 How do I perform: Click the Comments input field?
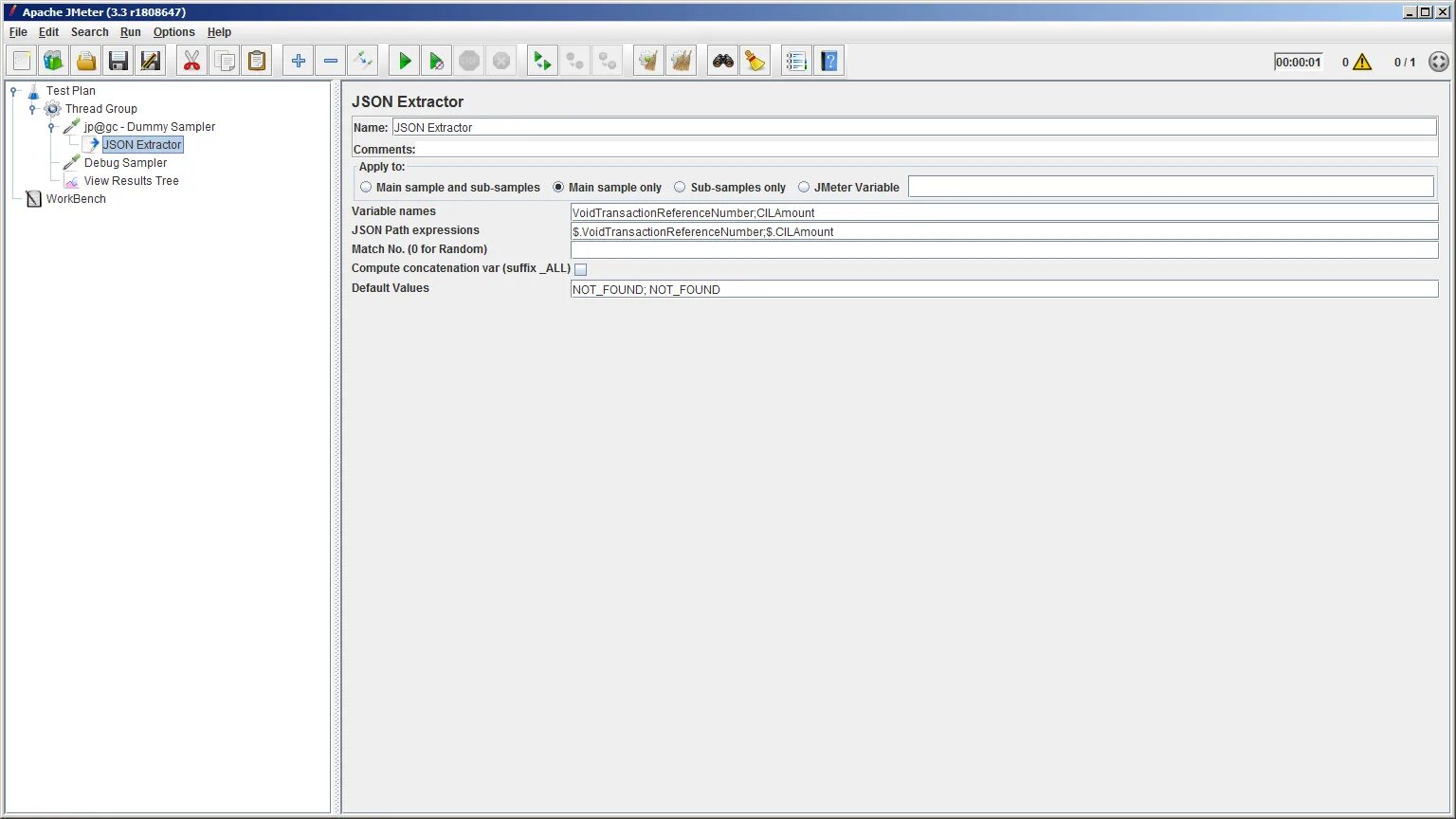click(927, 149)
